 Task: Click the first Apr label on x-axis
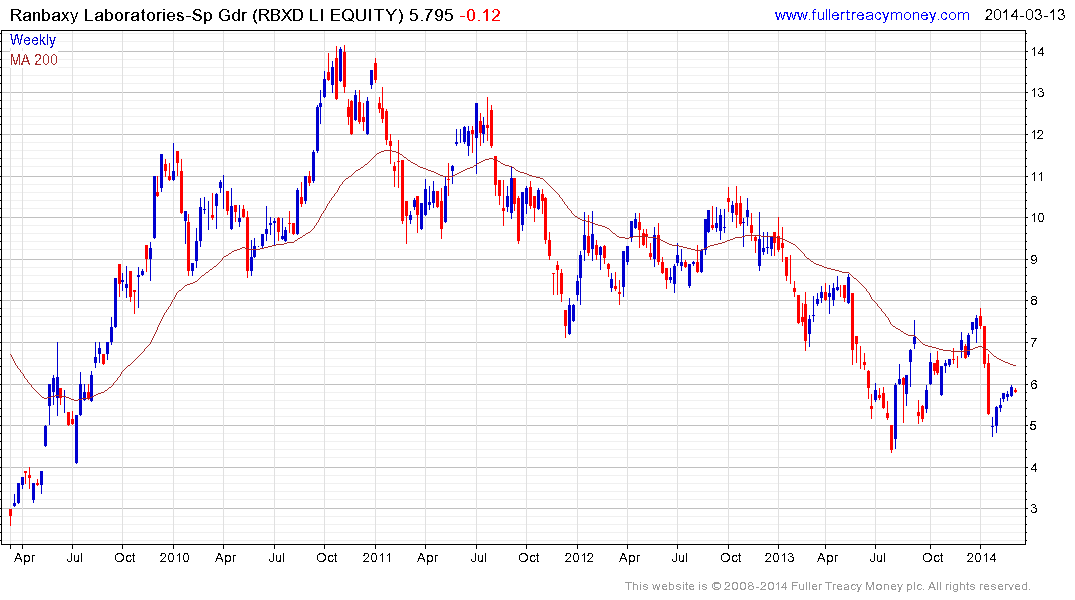[24, 557]
